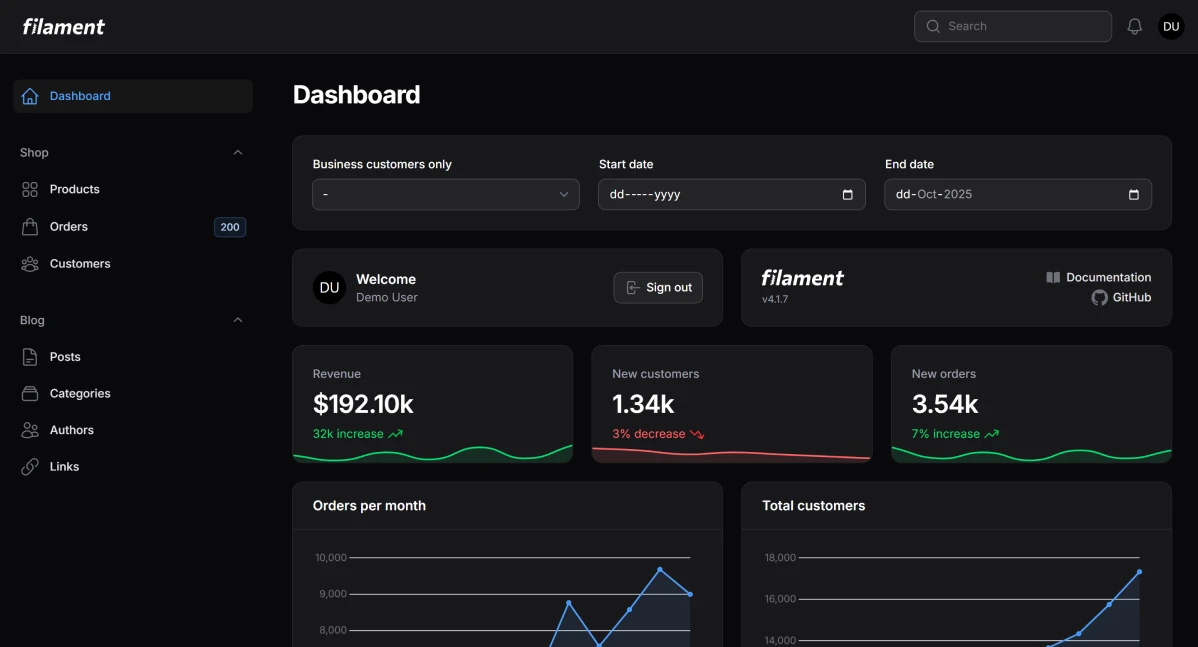Open Posts using the document icon
This screenshot has height=647, width=1198.
pos(31,356)
